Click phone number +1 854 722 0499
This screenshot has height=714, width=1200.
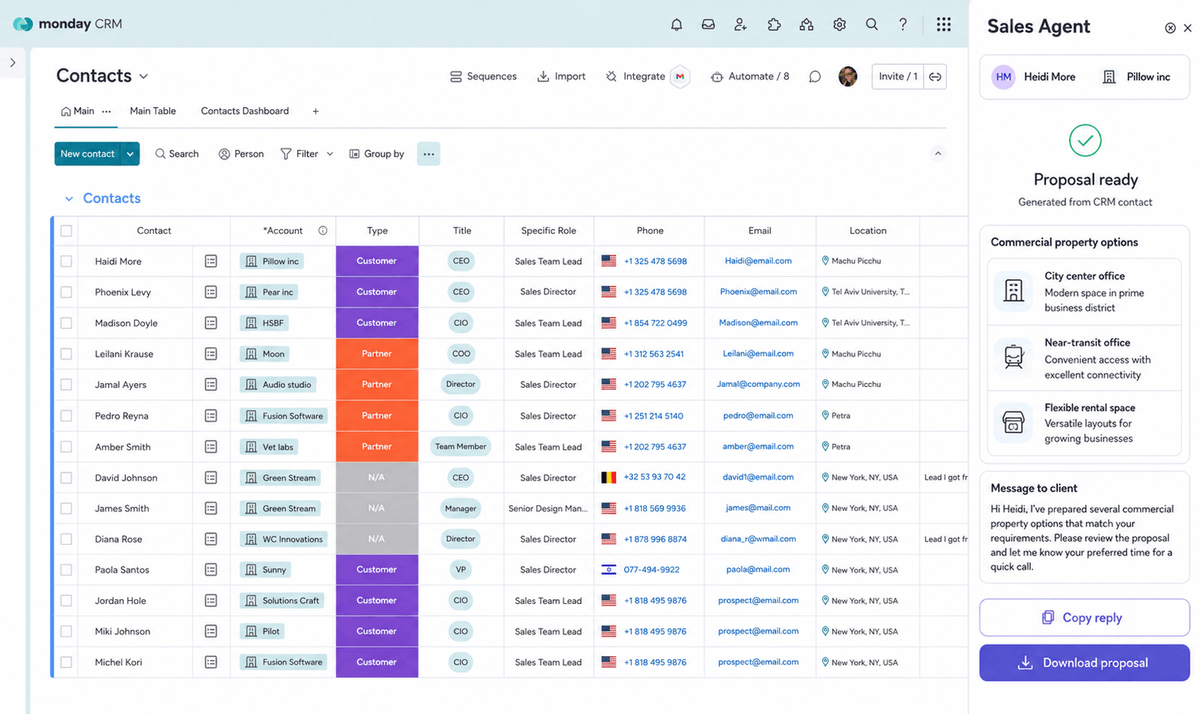(x=655, y=323)
